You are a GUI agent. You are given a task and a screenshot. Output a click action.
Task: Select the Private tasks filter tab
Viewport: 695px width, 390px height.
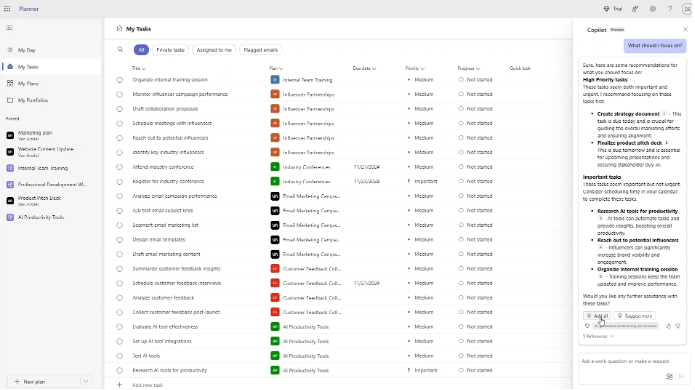(x=170, y=50)
